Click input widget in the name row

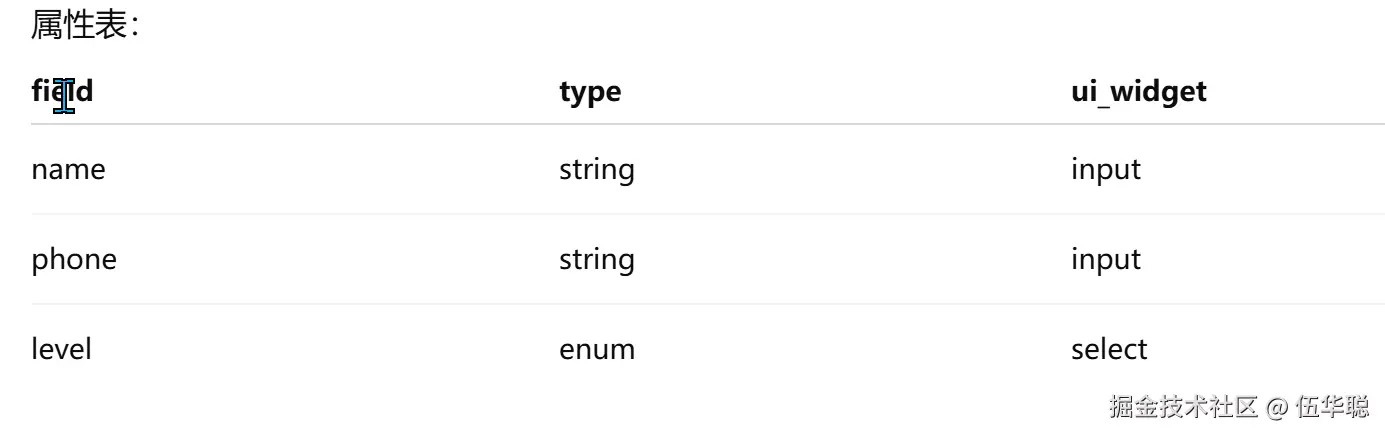[x=1105, y=169]
